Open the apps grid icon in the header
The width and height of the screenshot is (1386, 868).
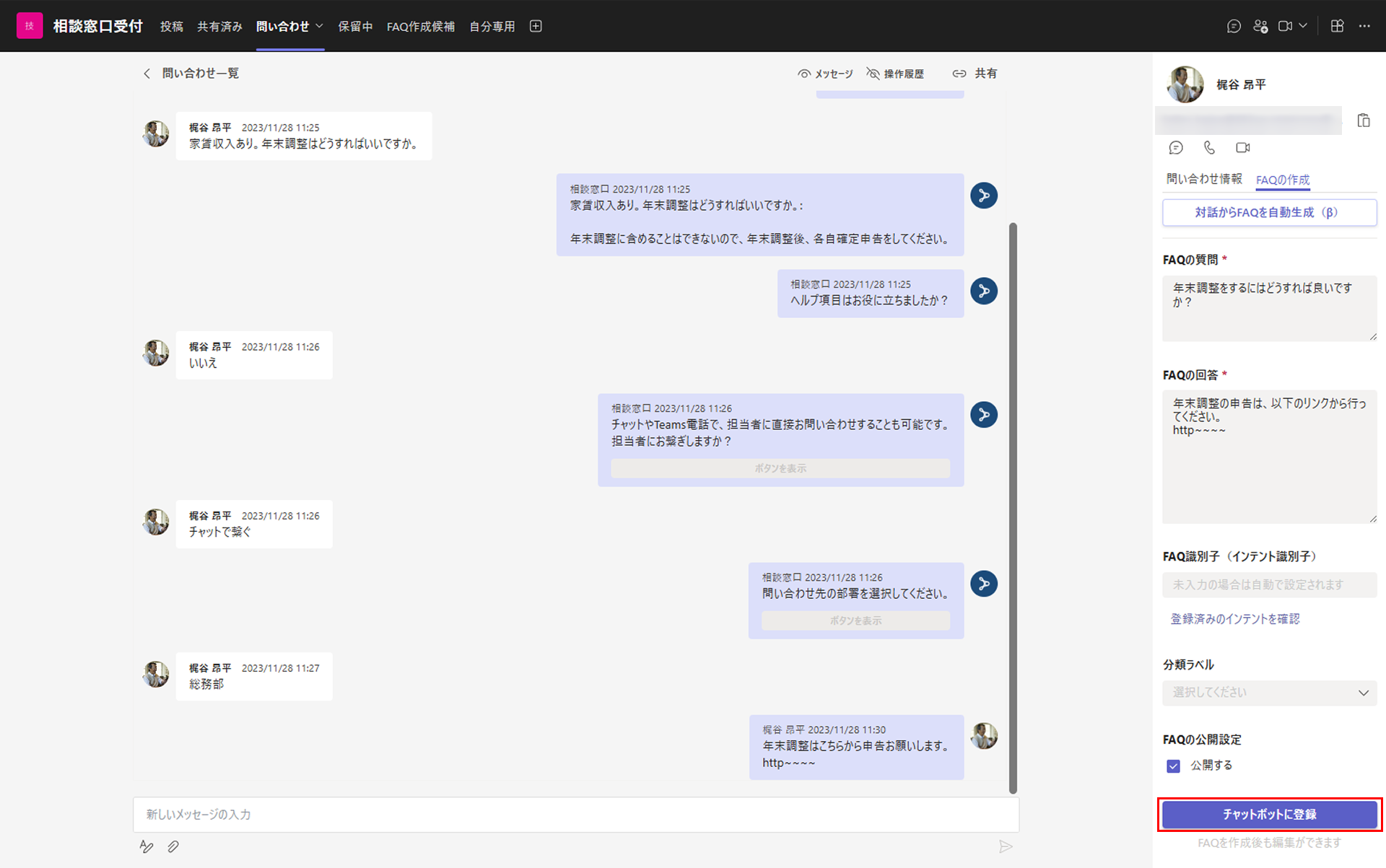tap(1337, 26)
